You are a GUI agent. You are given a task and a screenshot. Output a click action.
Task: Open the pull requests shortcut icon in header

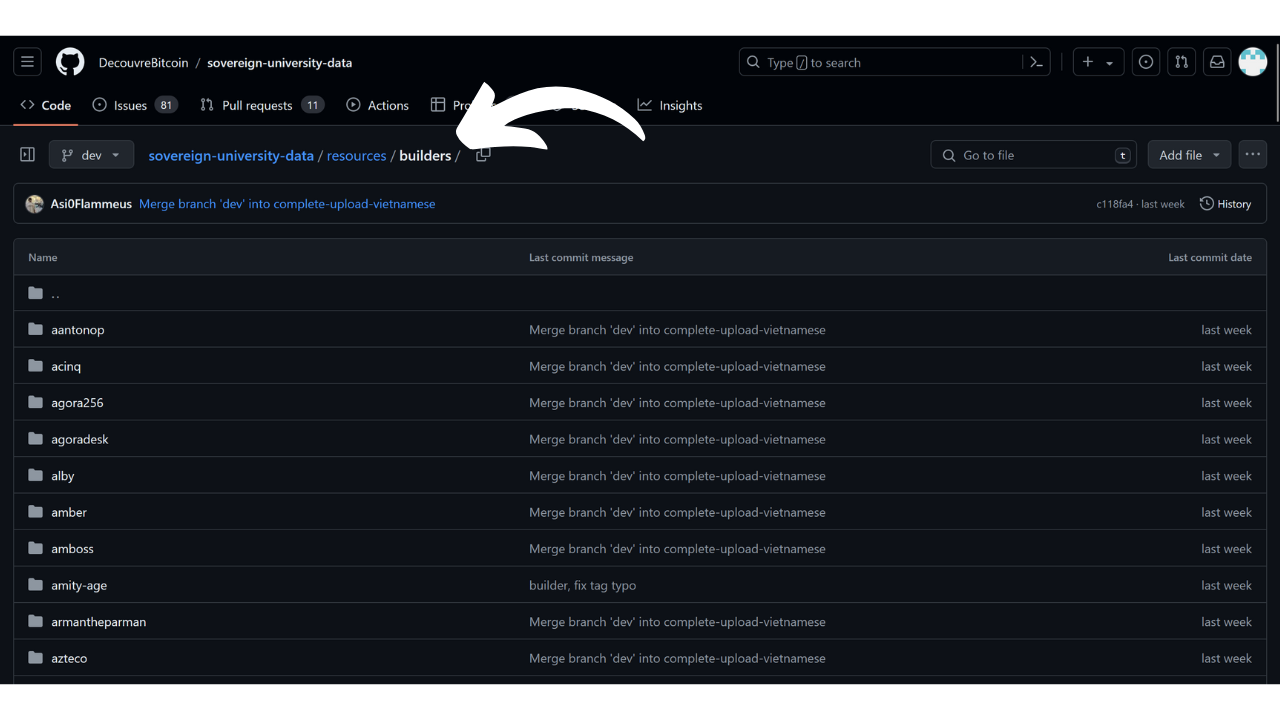pyautogui.click(x=1181, y=62)
